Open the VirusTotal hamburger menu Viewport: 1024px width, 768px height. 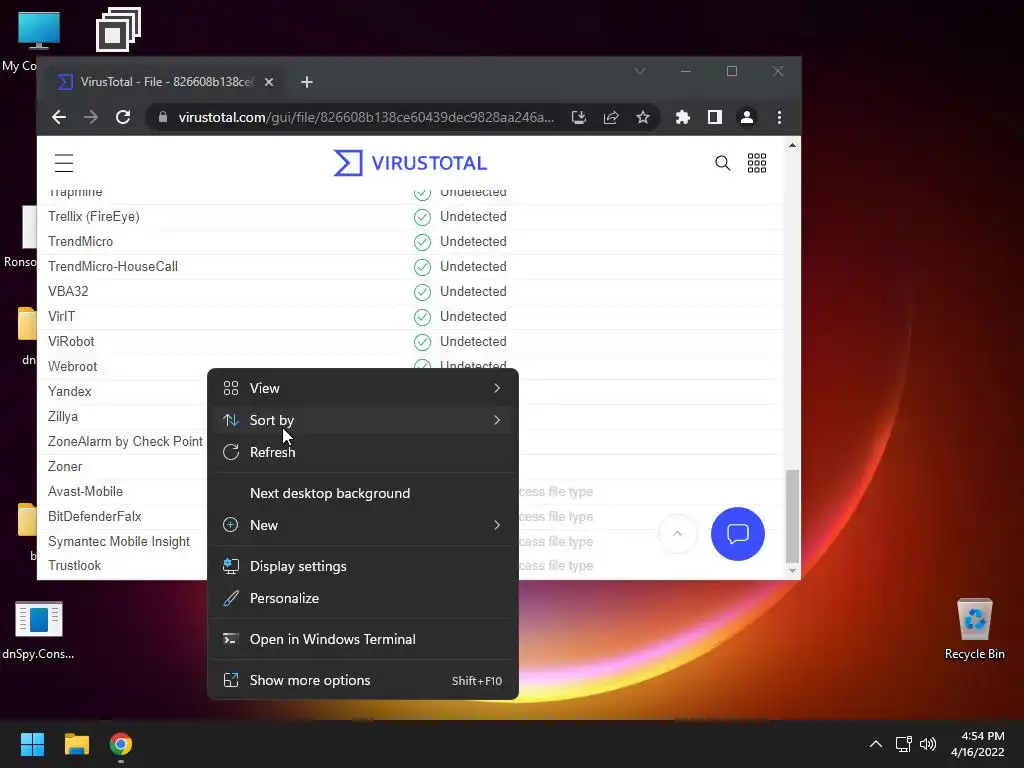click(x=64, y=163)
